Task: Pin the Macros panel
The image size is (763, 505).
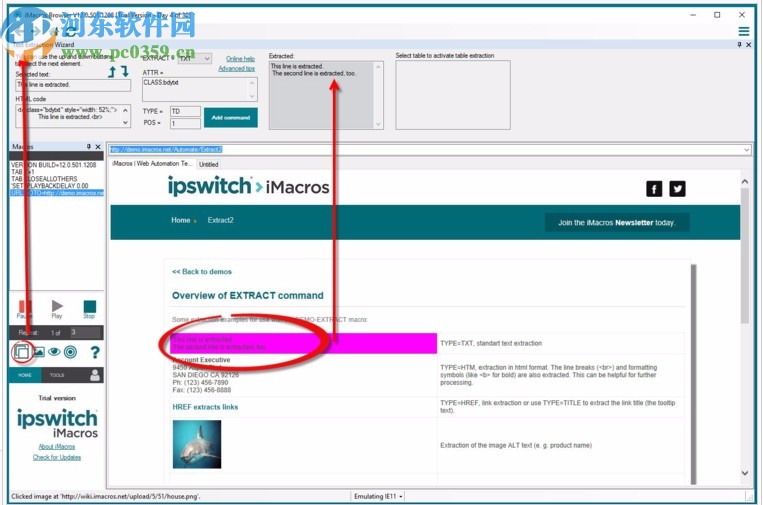Action: tap(89, 146)
